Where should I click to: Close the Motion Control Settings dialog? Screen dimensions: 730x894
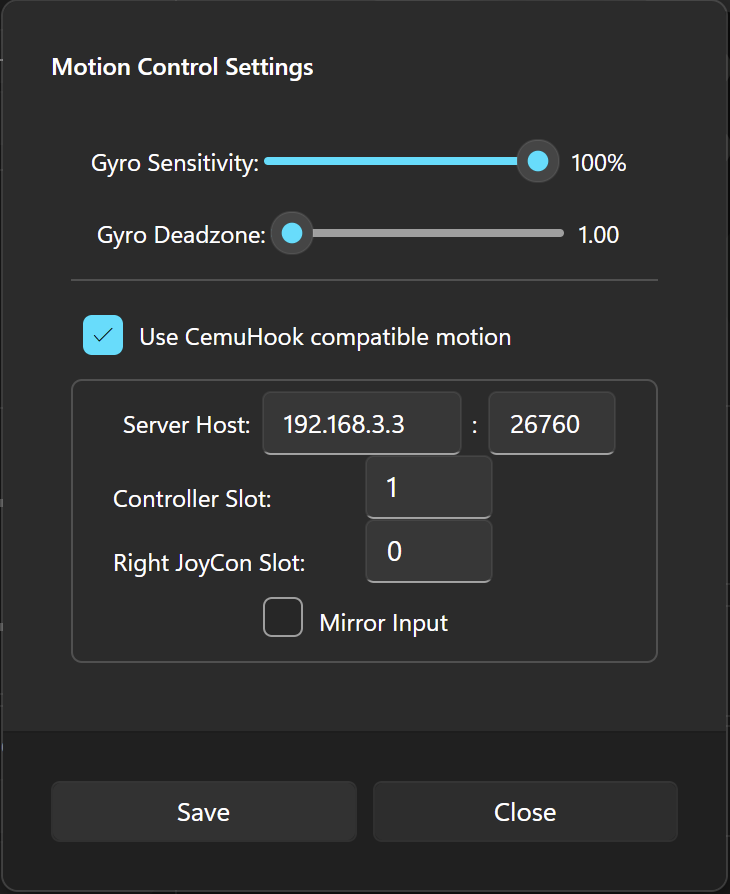(x=525, y=811)
